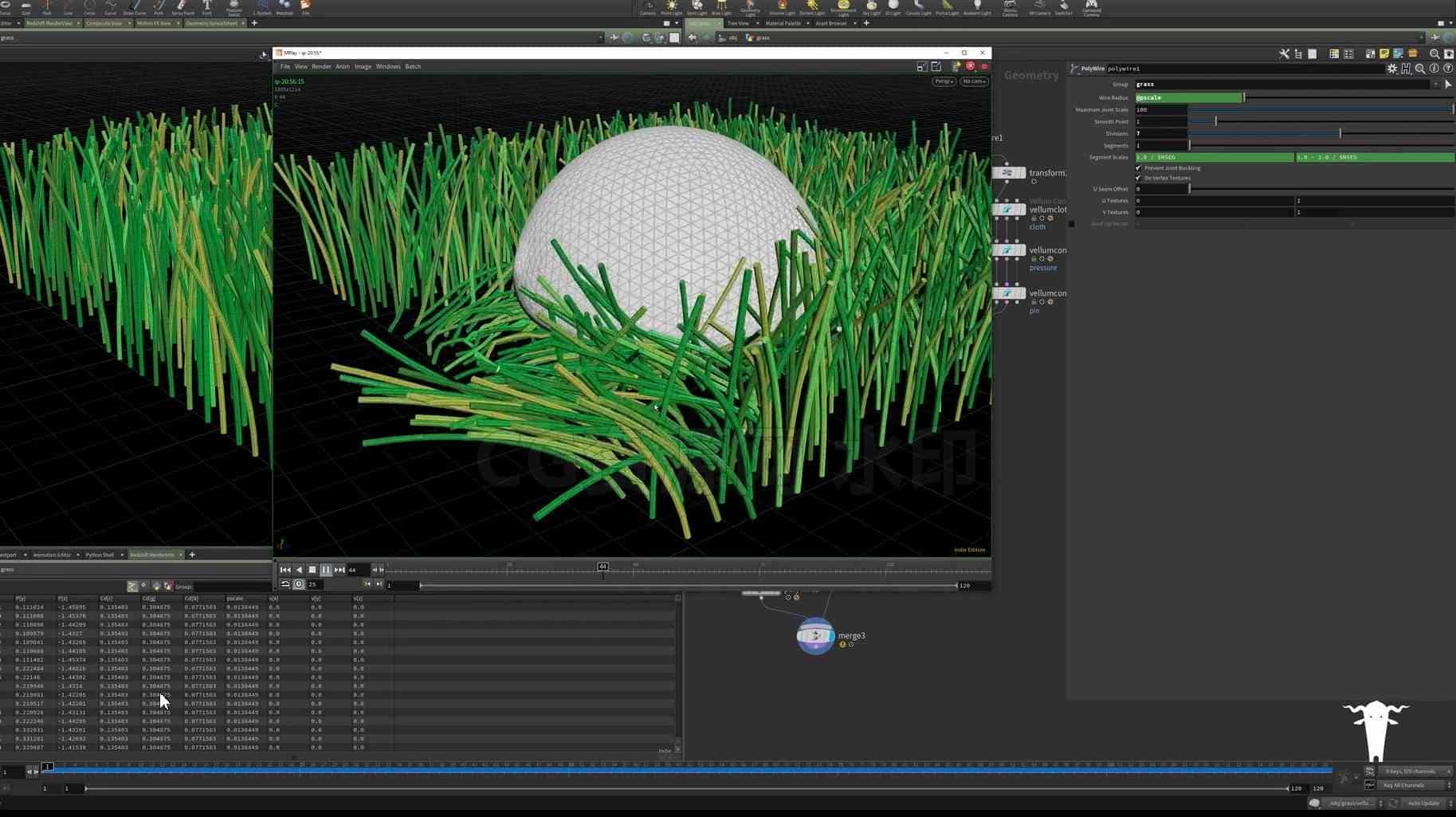The height and width of the screenshot is (817, 1456).
Task: Open the Image menu in MPlay
Action: coord(363,67)
